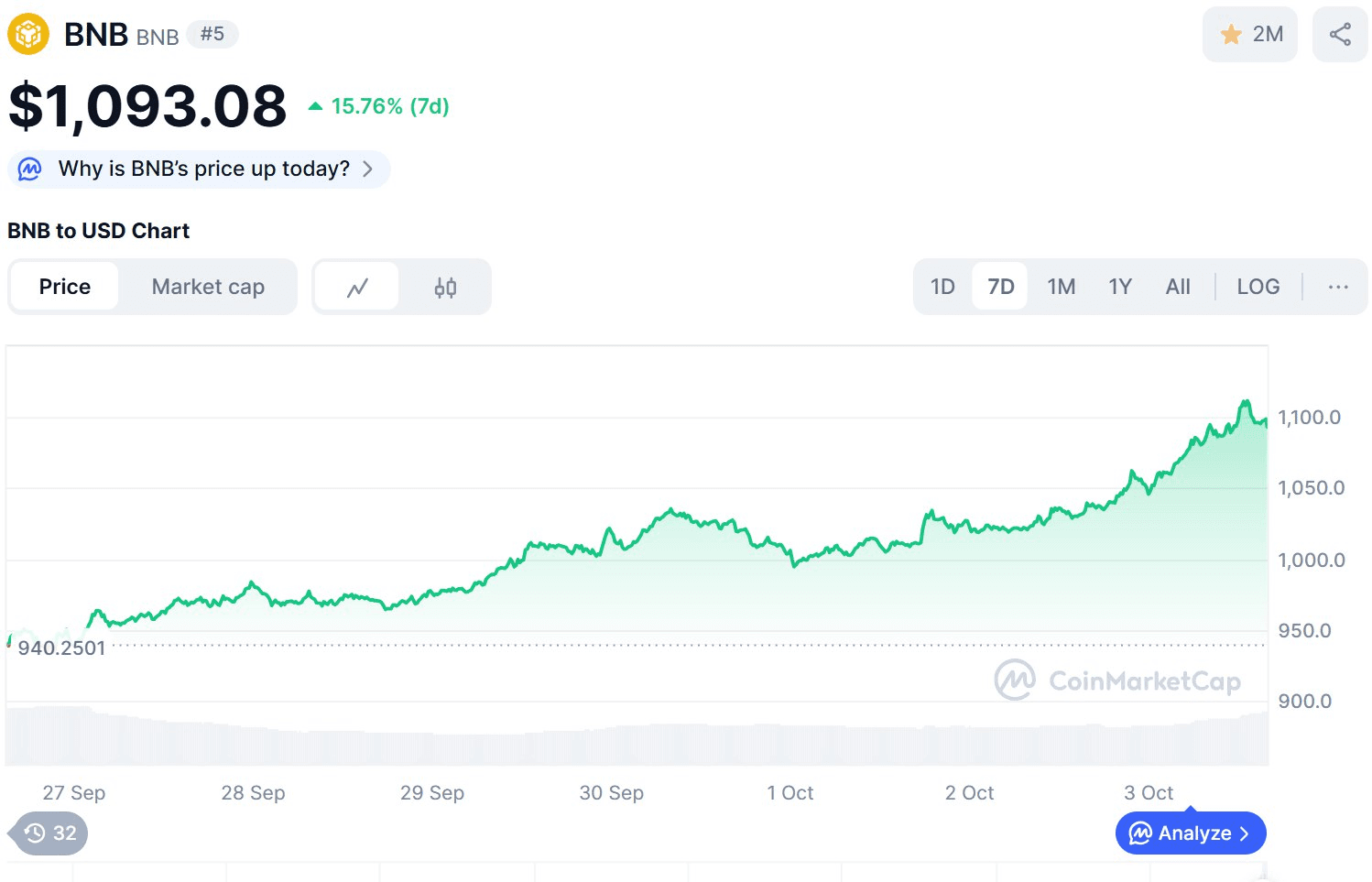Select the 1M time range tab
The height and width of the screenshot is (882, 1372).
click(1061, 287)
